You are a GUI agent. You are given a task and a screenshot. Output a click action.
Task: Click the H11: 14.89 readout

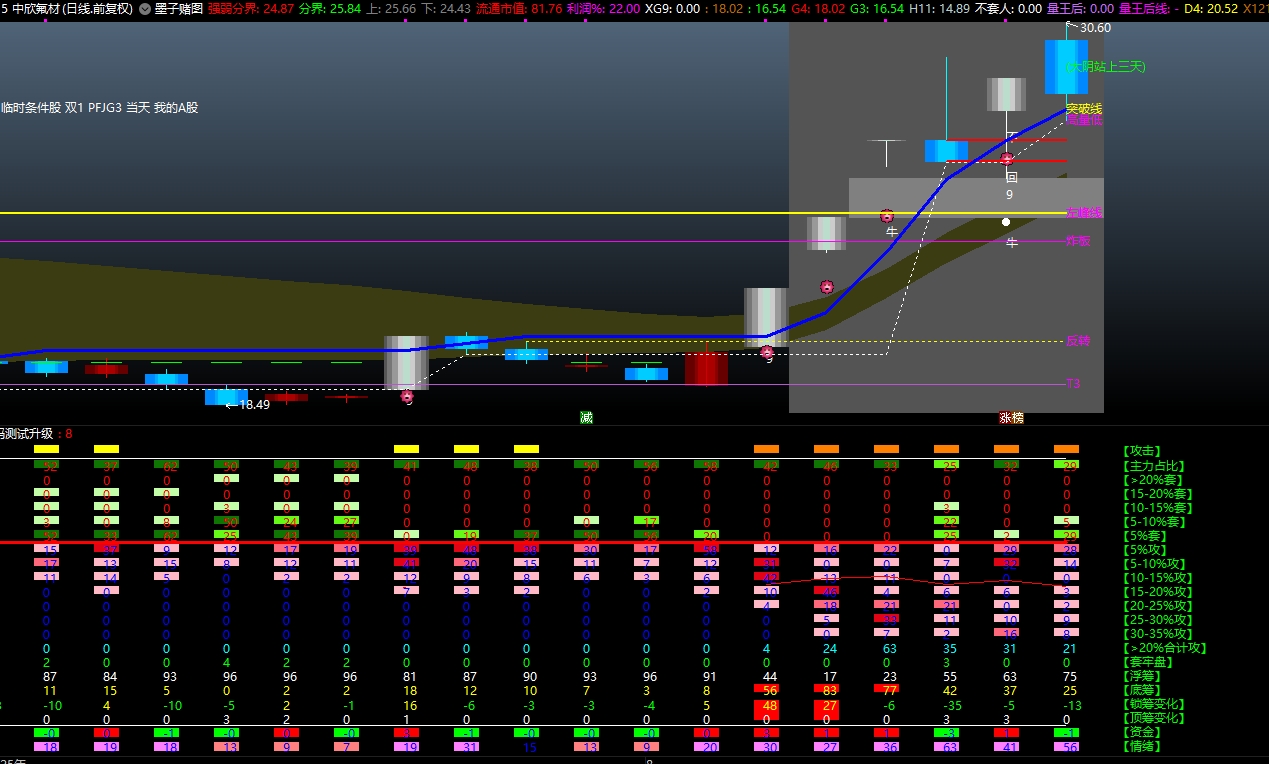coord(939,8)
